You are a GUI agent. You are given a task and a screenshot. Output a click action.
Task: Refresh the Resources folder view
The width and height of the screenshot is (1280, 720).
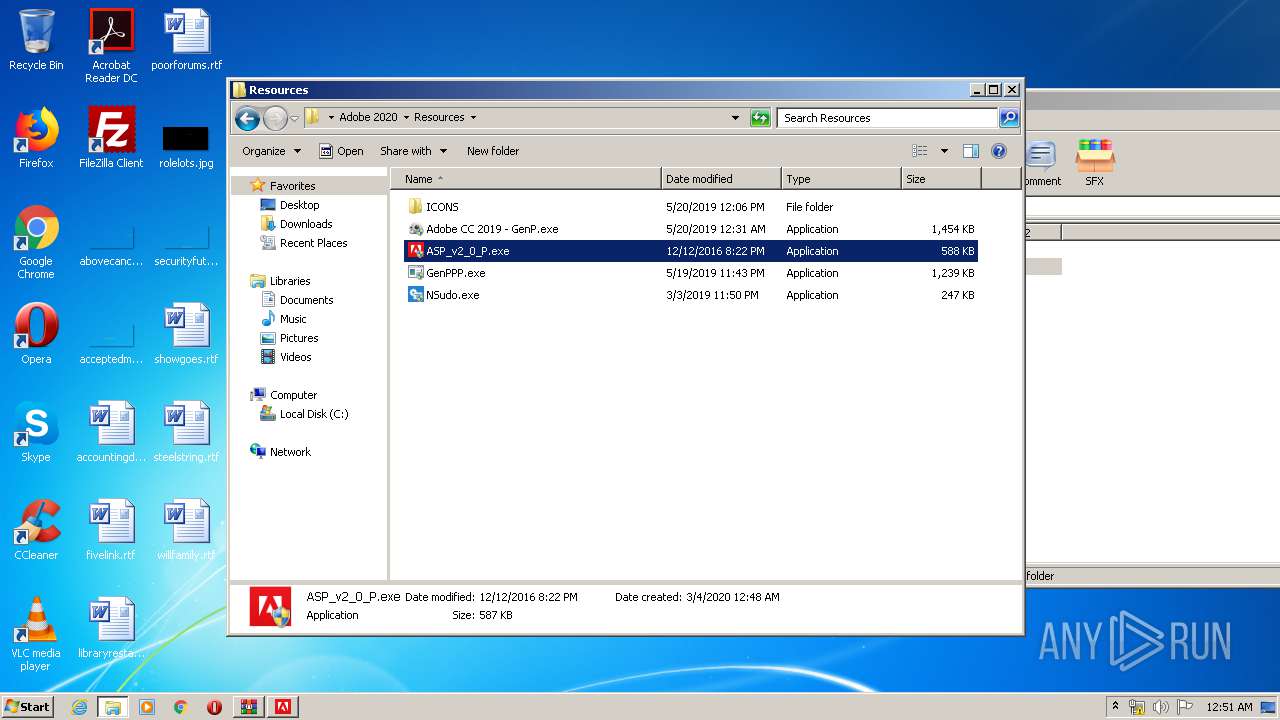pos(760,118)
